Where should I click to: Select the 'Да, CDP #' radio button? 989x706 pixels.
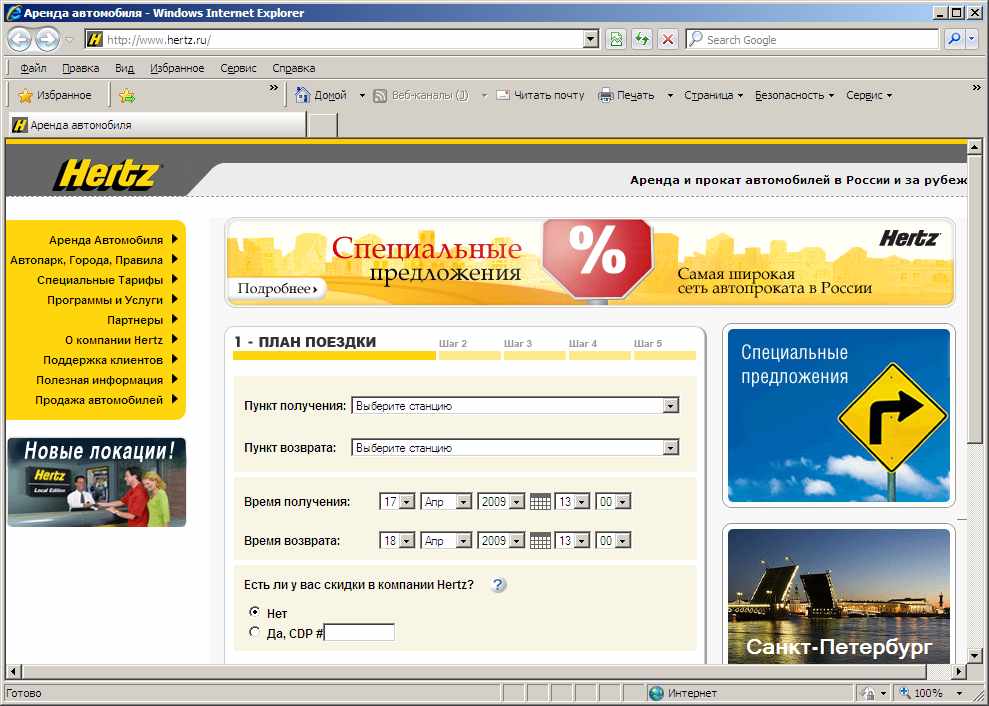point(254,632)
